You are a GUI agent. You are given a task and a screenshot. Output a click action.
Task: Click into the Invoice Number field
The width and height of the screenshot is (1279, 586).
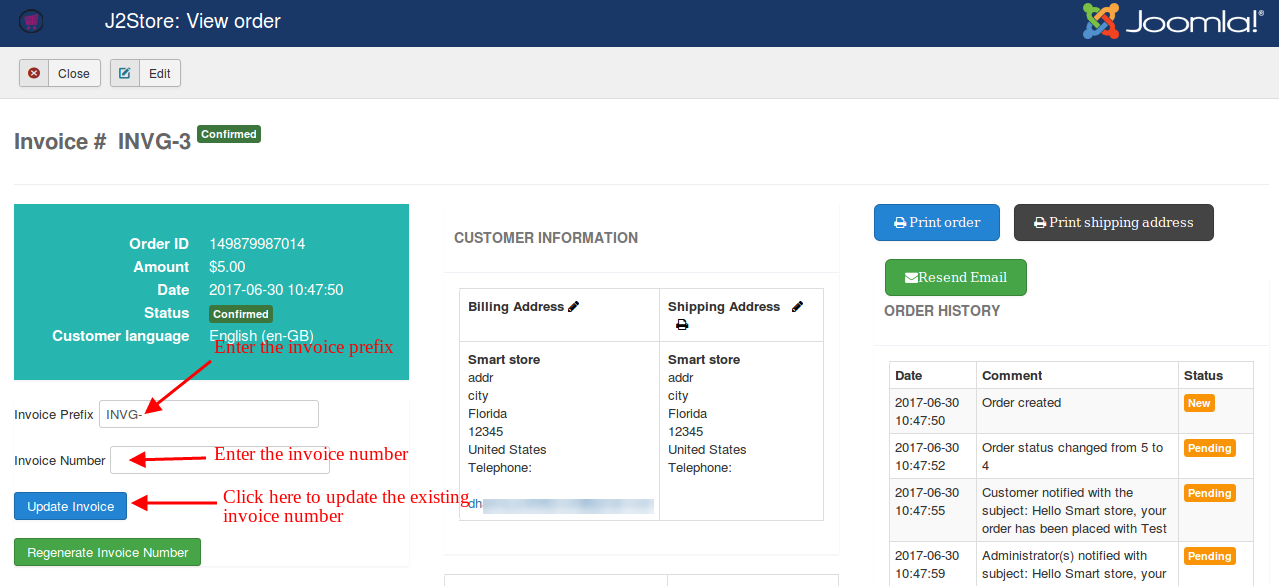point(220,460)
